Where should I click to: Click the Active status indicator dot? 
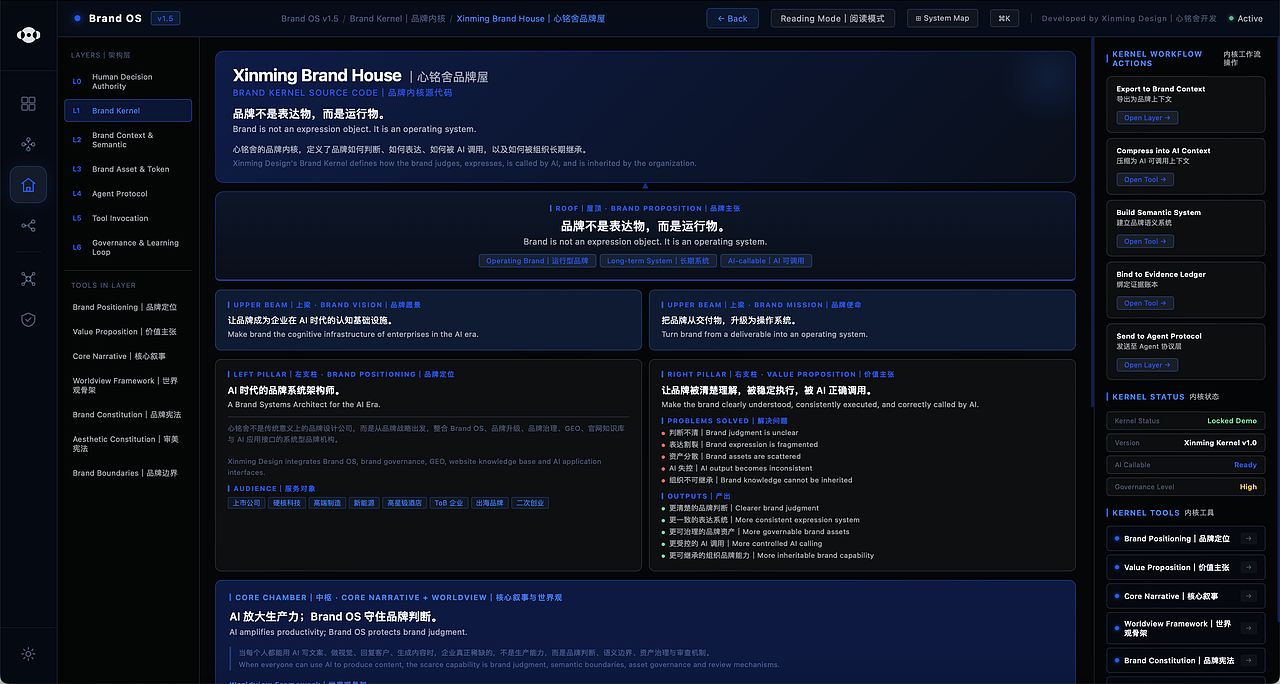(1230, 19)
